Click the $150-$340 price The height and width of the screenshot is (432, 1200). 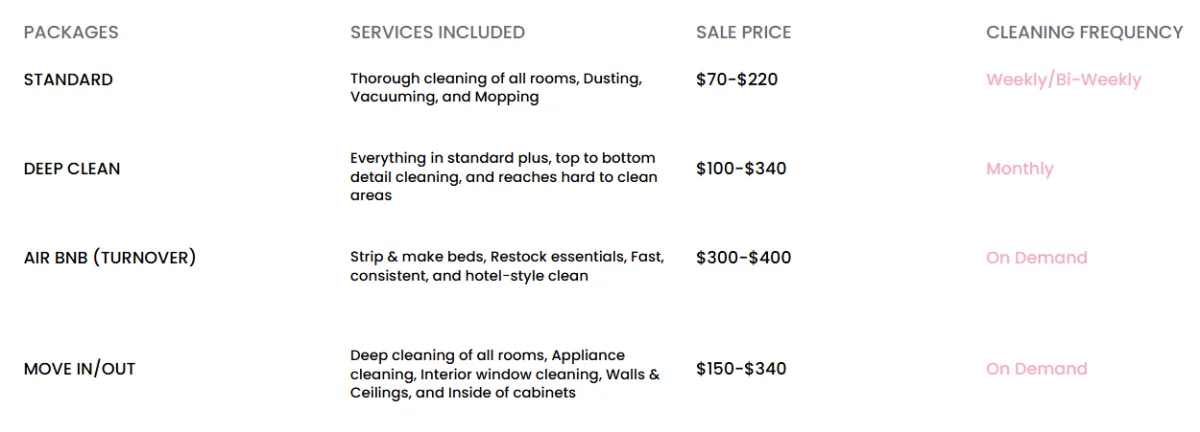coord(741,368)
